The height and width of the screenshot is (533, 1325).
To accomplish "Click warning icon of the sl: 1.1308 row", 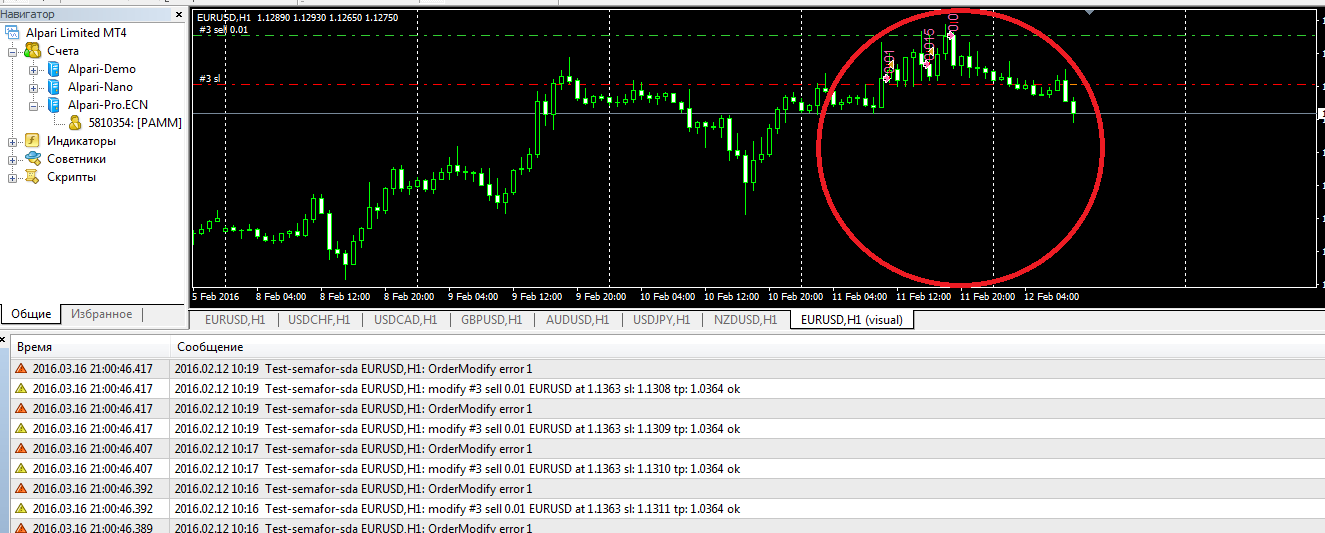I will point(21,388).
